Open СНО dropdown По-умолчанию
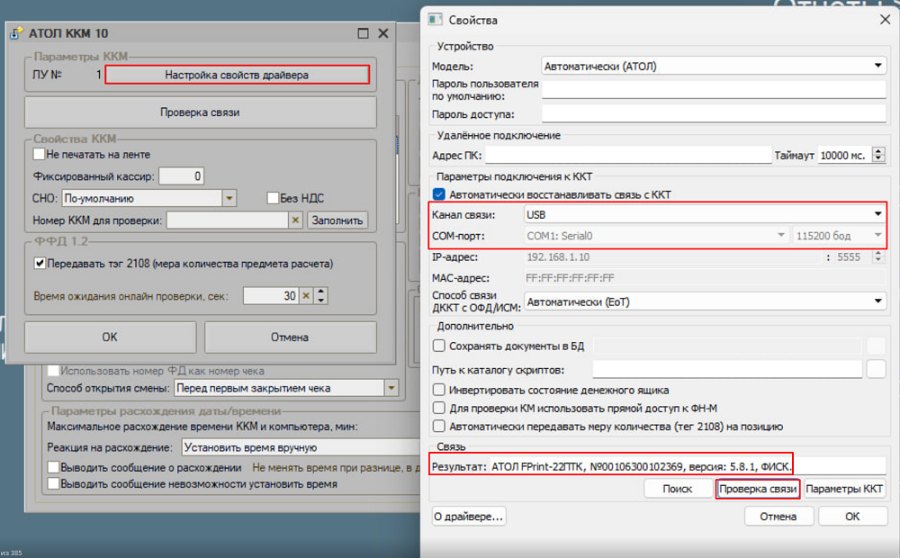Viewport: 900px width, 558px height. pos(149,198)
